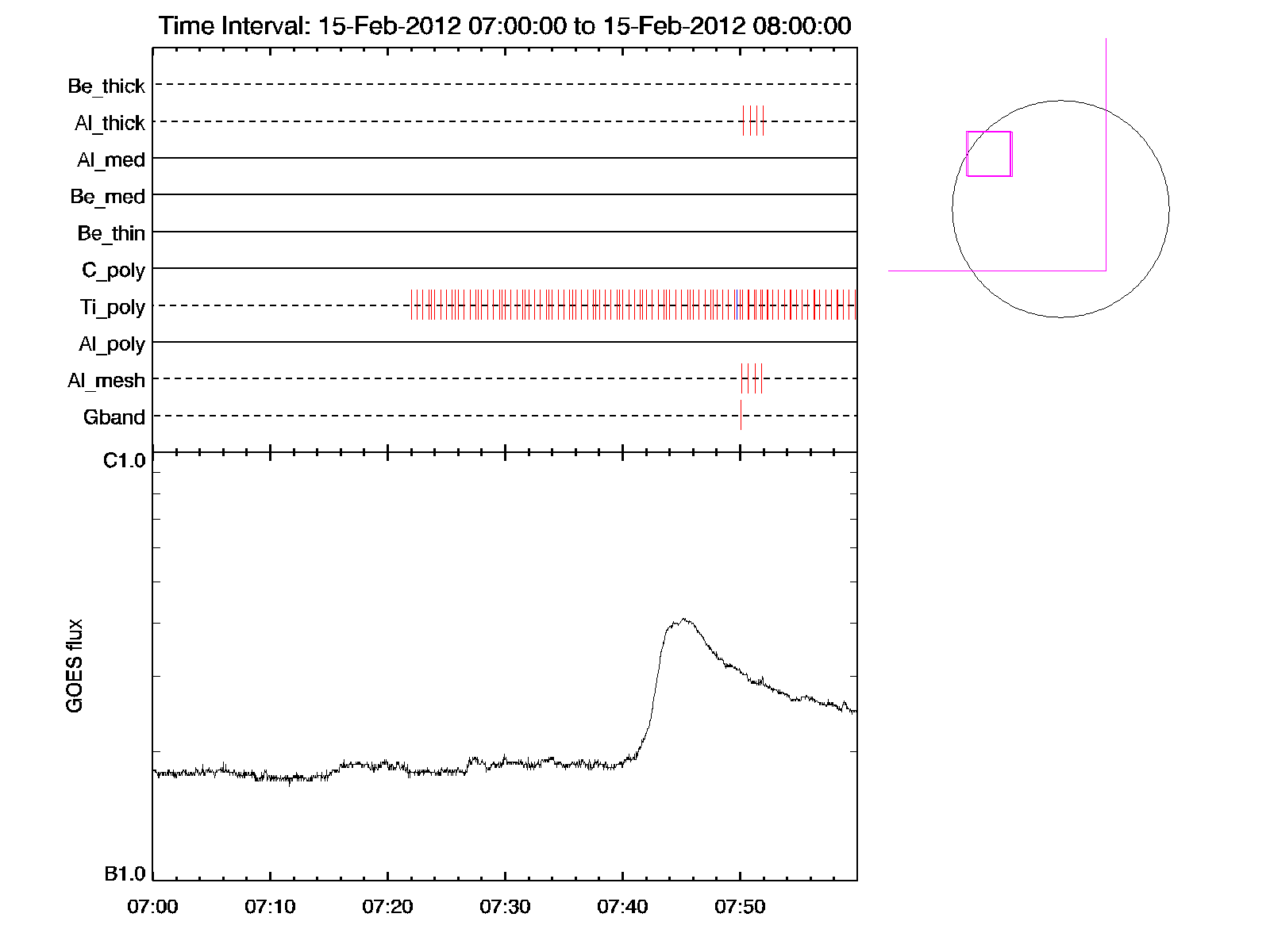Click the Al_mesh filter label

(106, 381)
